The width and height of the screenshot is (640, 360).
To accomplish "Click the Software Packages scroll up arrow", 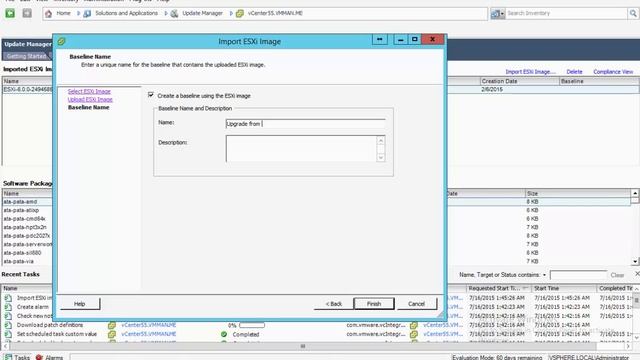I will pos(635,193).
